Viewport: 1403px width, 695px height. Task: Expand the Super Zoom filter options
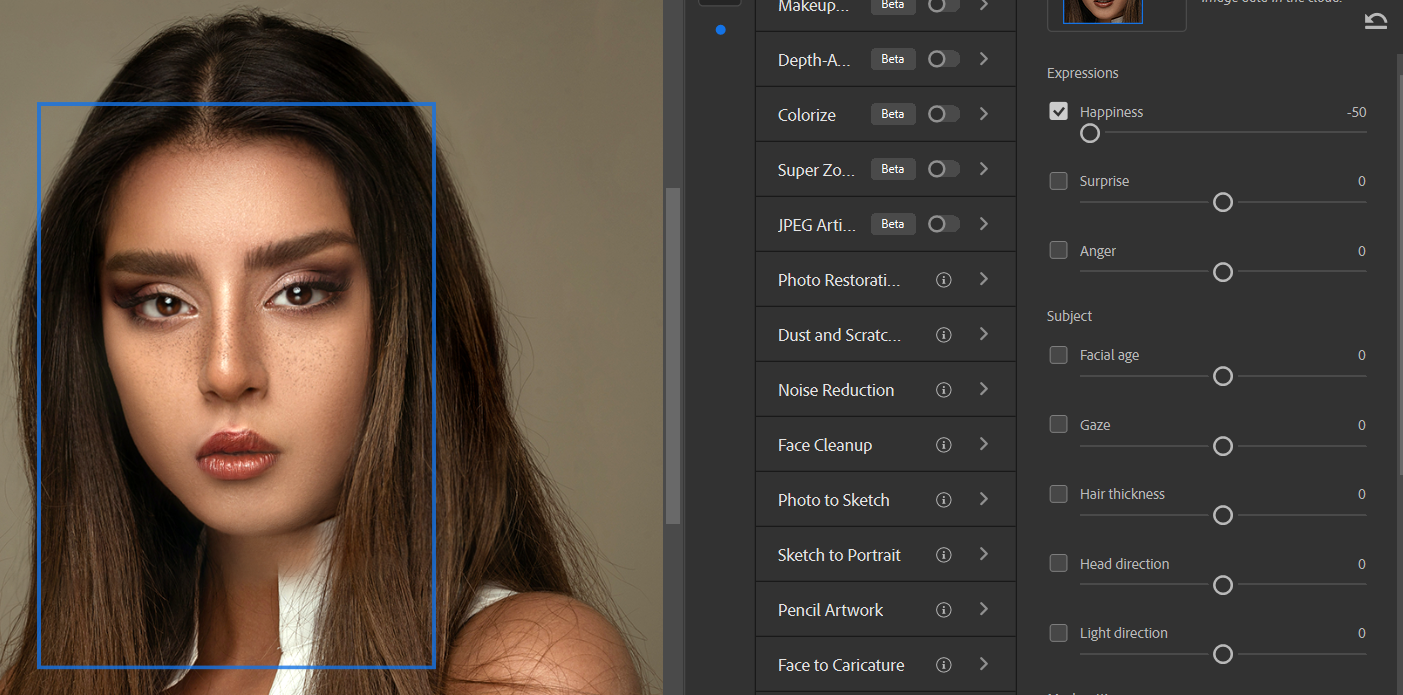tap(984, 169)
